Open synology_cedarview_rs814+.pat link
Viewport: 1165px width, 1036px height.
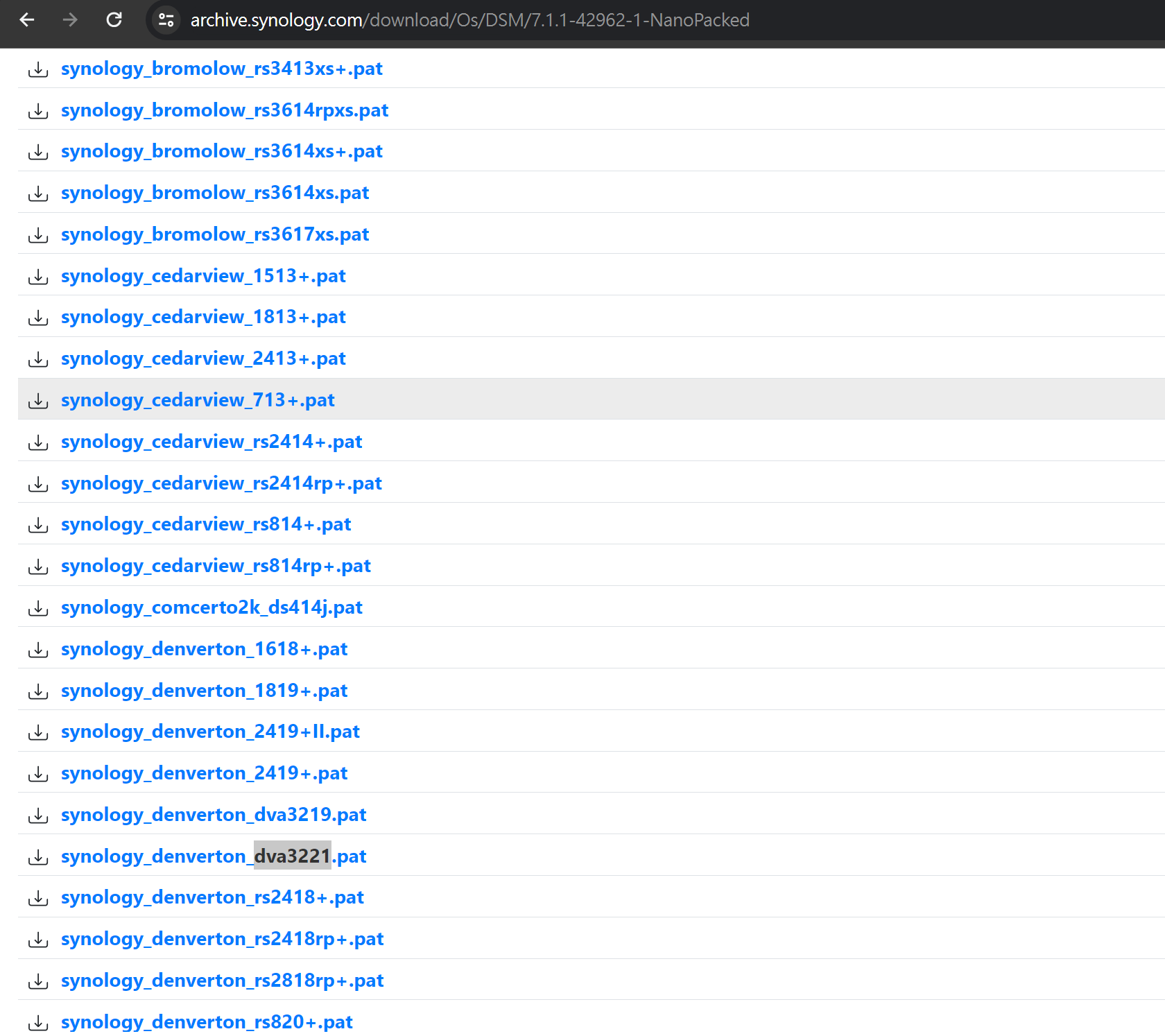click(x=206, y=524)
